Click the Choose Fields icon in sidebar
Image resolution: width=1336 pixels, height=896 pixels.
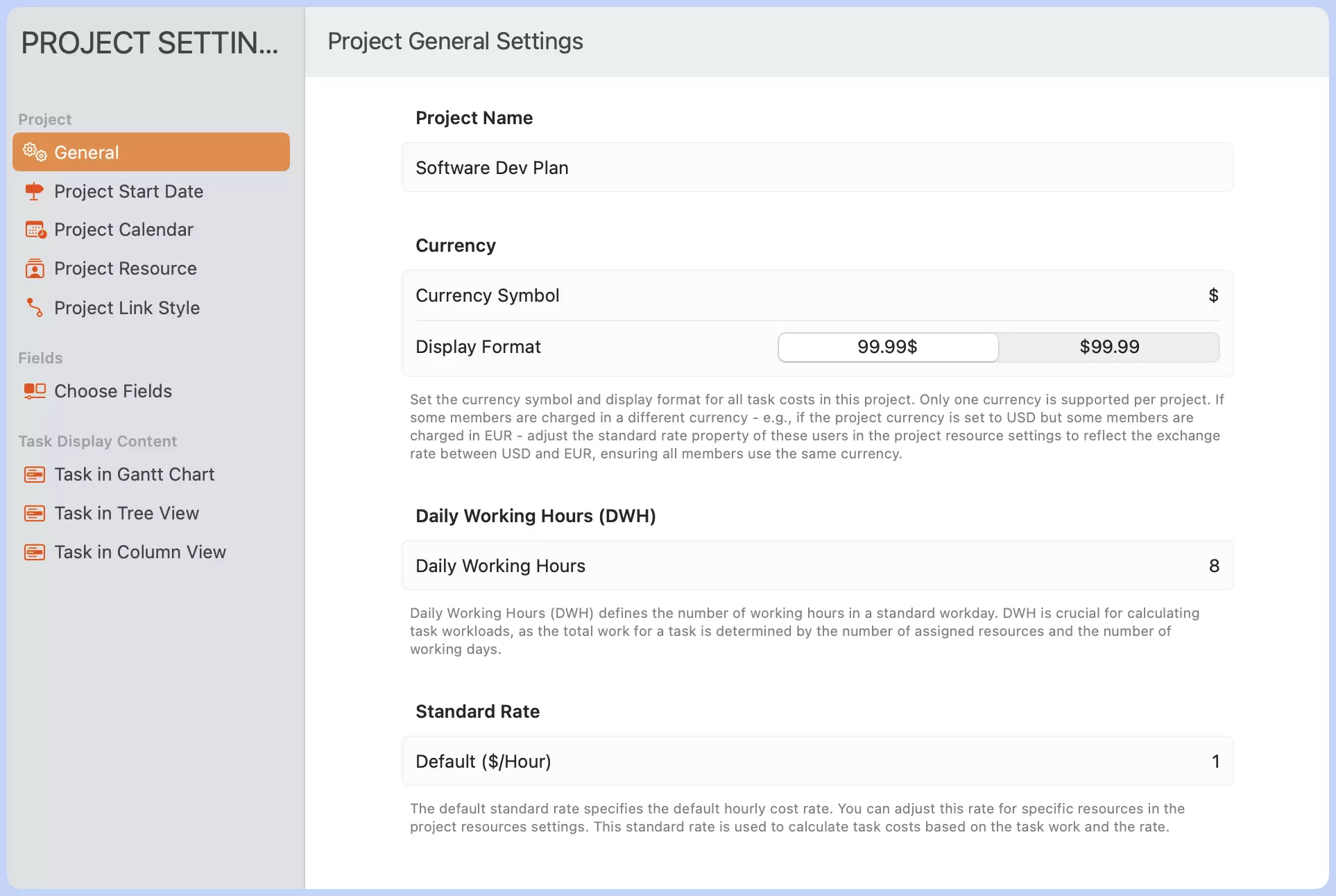(x=35, y=390)
